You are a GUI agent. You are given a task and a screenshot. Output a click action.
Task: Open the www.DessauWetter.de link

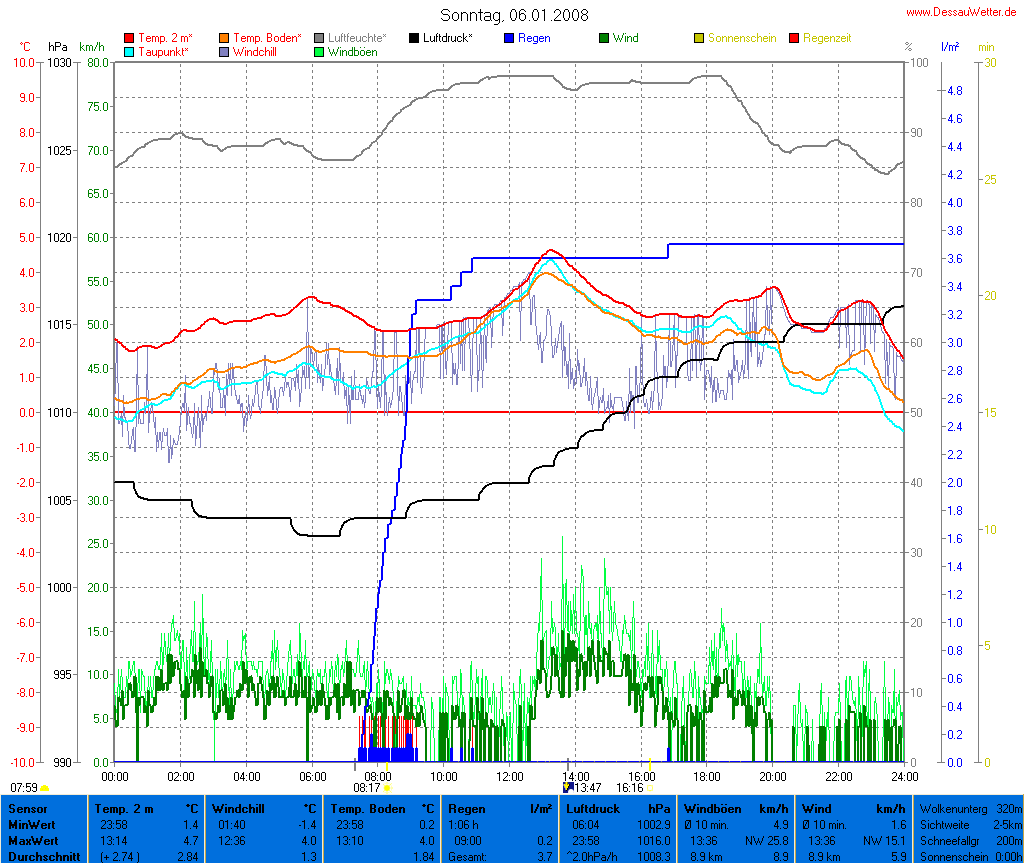[x=961, y=12]
